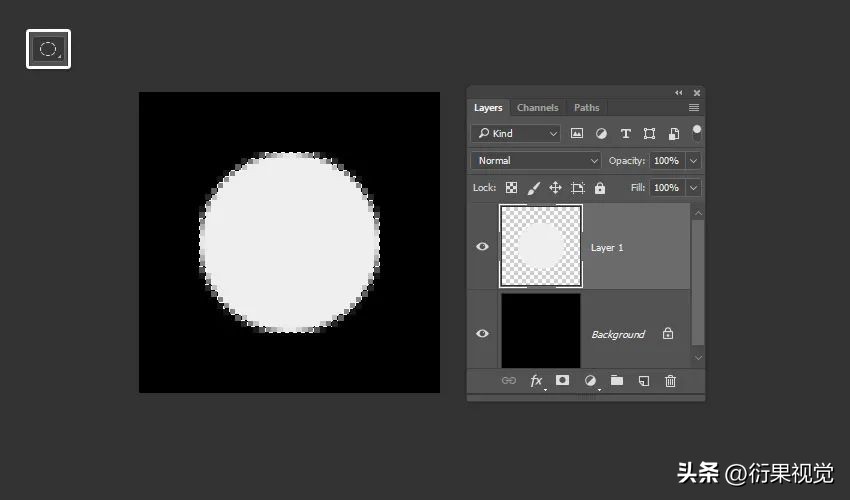The height and width of the screenshot is (500, 850).
Task: Hide Layer 1 using its eye icon
Action: pos(482,247)
